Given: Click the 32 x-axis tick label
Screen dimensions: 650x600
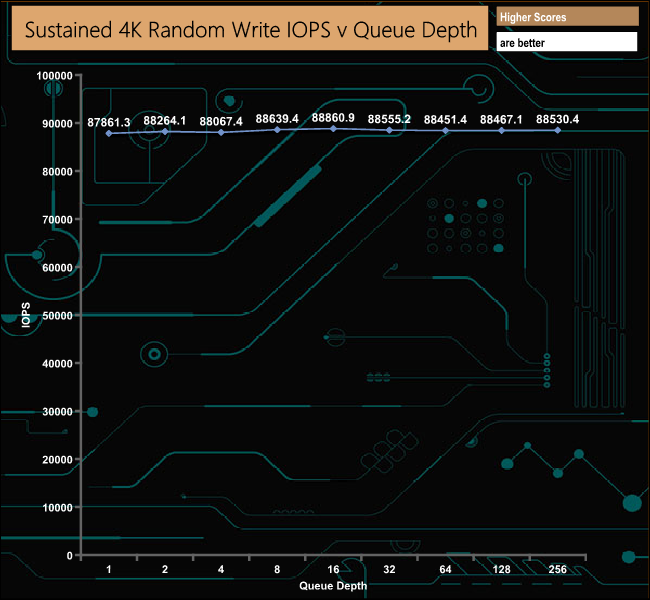Looking at the screenshot, I should tap(389, 569).
